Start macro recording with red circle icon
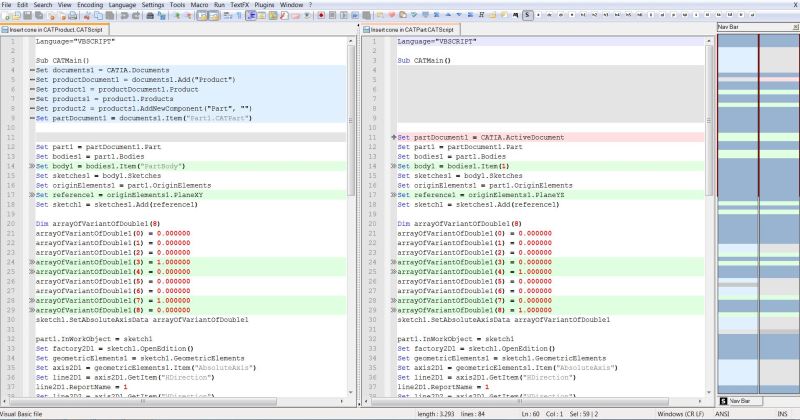Viewport: 800px width, 420px height. coord(321,16)
